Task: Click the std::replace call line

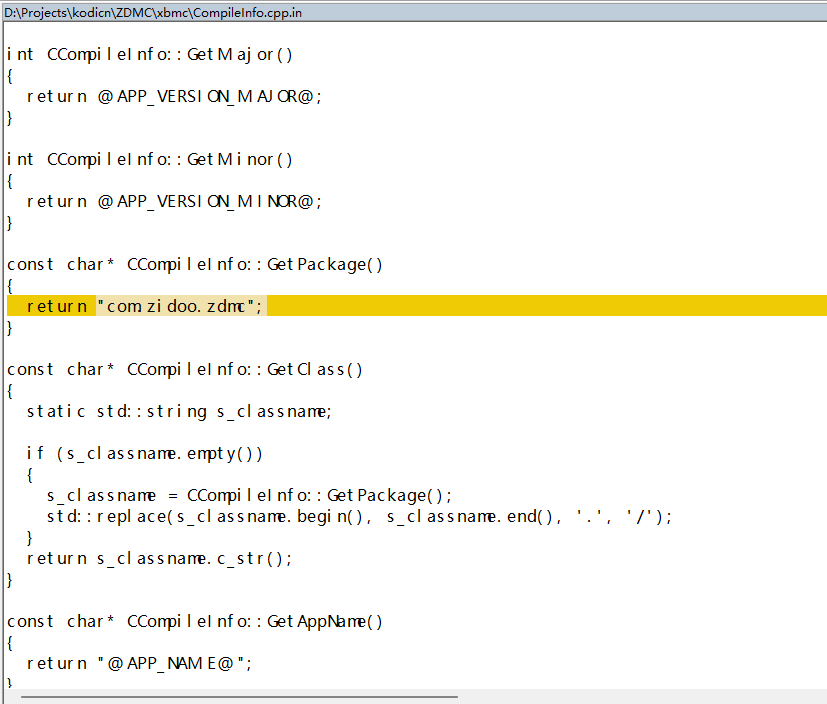Action: coord(359,516)
